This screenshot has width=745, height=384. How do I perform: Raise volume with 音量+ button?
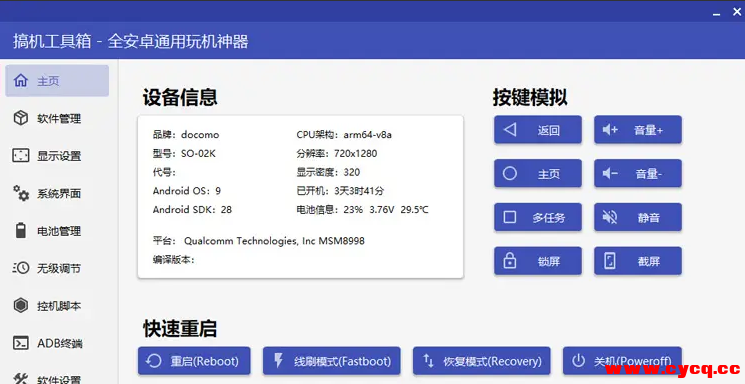[x=638, y=129]
